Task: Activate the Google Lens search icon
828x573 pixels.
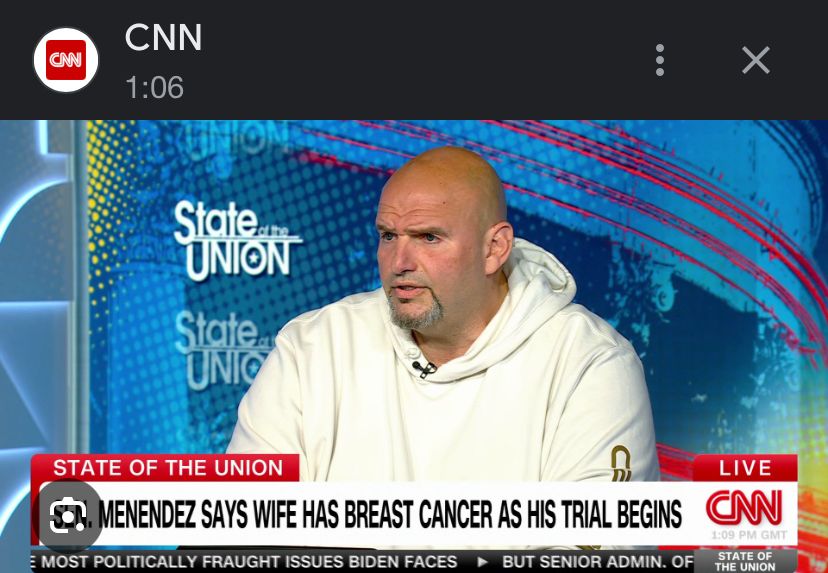Action: [68, 515]
